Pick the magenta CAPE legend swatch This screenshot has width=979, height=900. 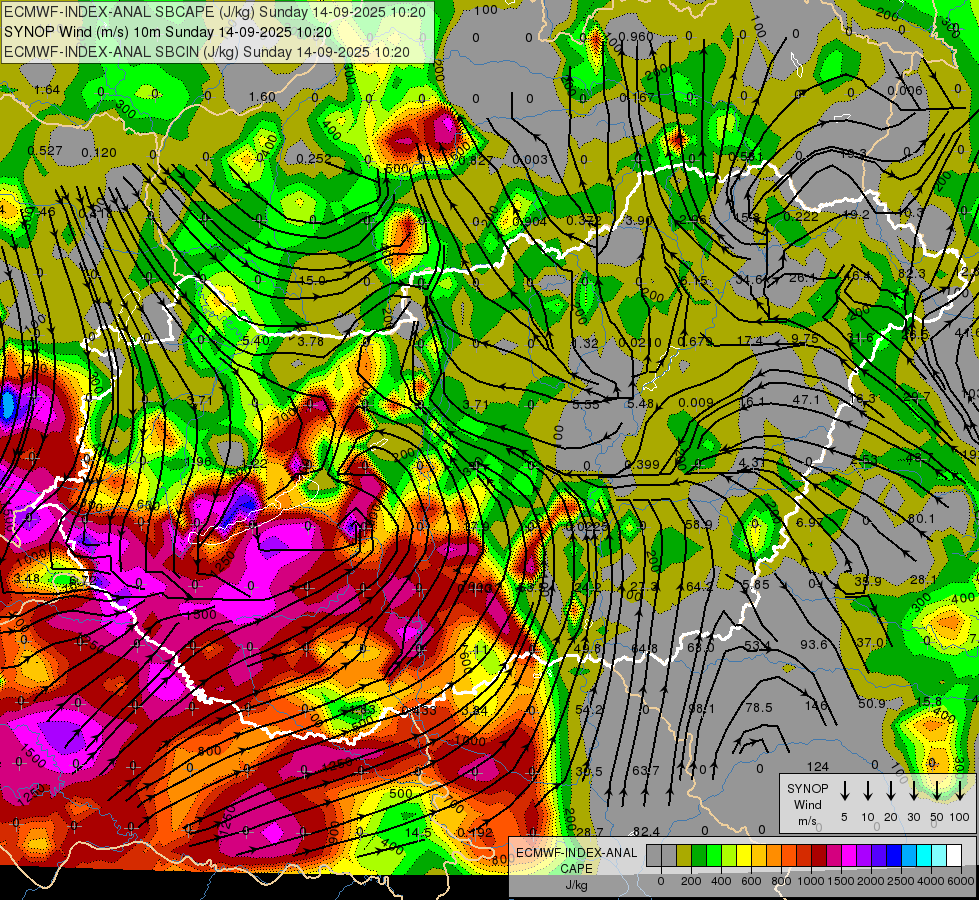coord(849,855)
